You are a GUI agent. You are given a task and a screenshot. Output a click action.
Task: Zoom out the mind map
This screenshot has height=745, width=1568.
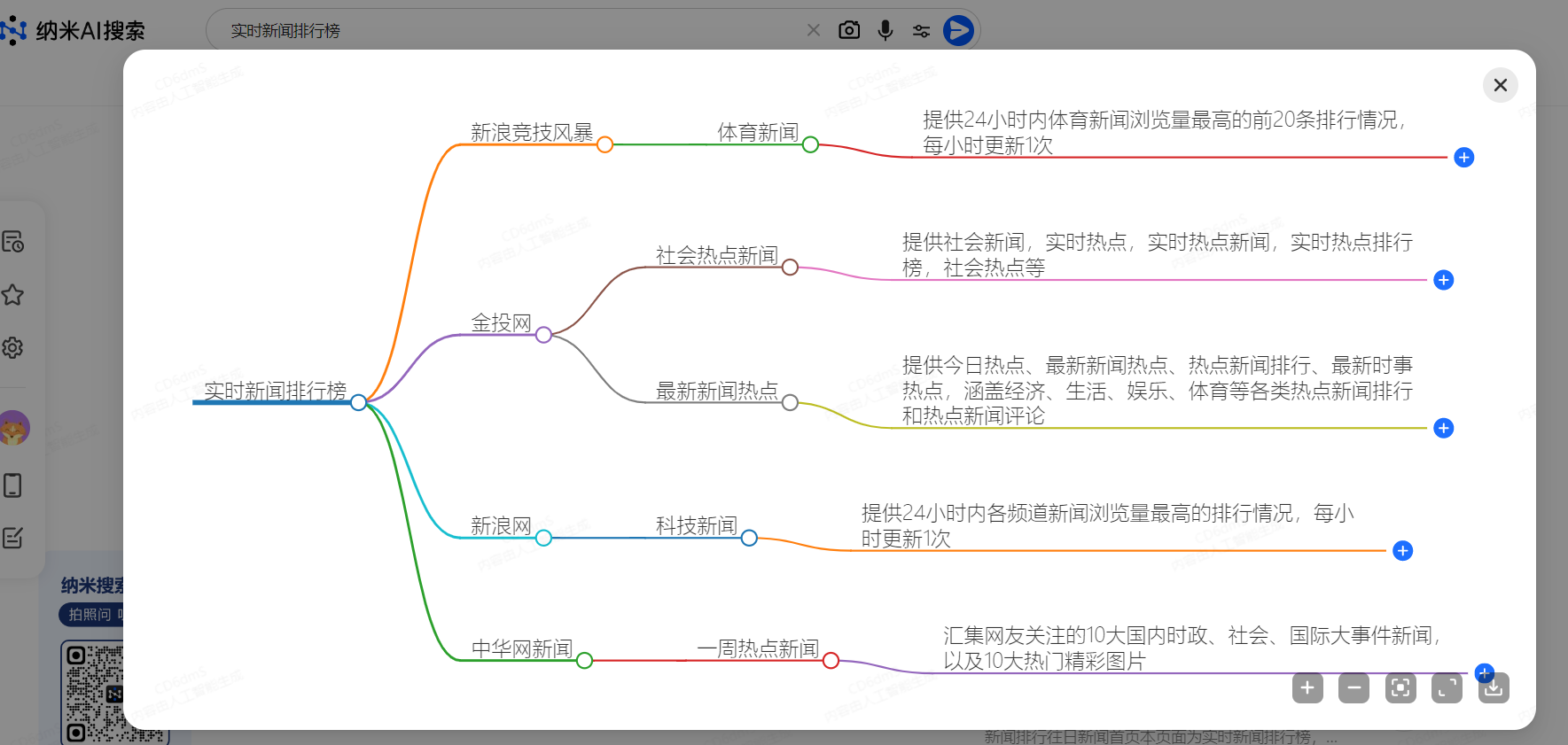point(1353,687)
